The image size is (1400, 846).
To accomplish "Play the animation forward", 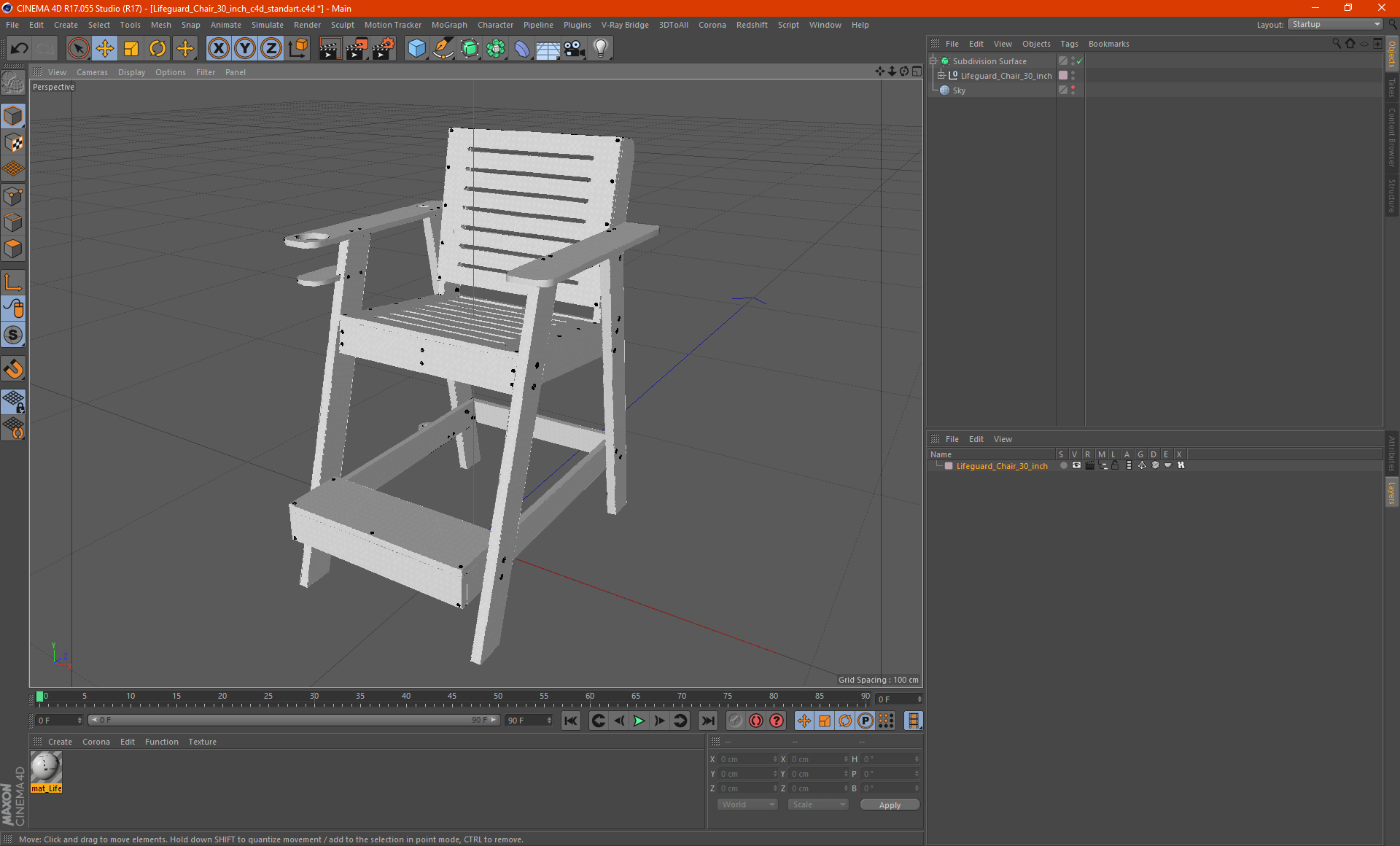I will (639, 721).
